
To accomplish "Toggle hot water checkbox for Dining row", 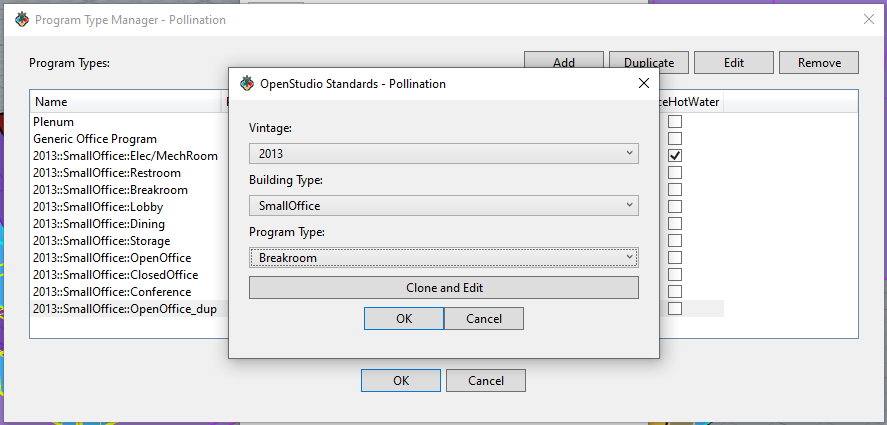I will [675, 224].
